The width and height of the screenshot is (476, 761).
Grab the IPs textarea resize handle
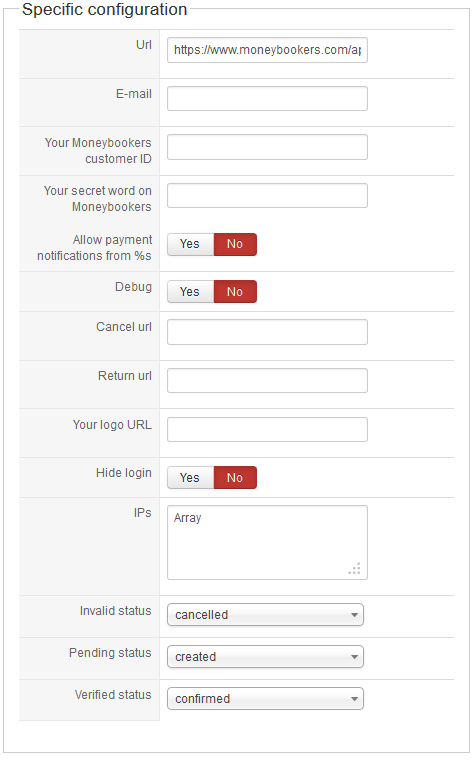point(355,568)
